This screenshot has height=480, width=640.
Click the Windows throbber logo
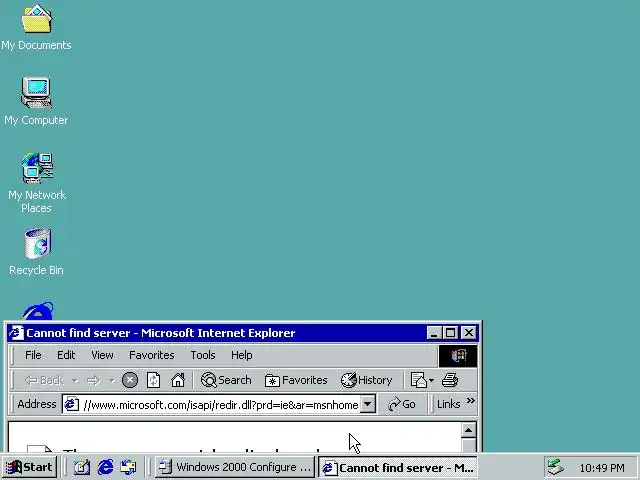pos(458,356)
